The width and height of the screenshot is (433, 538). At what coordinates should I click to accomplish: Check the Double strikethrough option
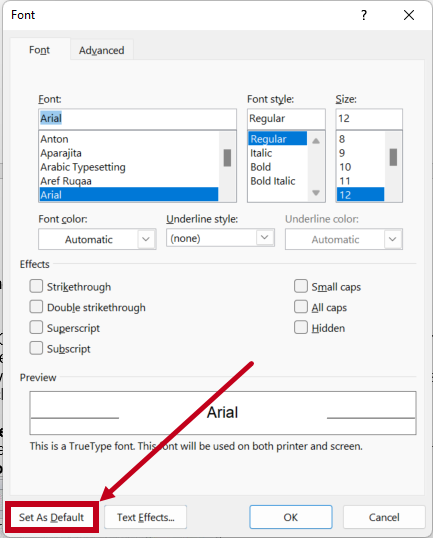36,307
